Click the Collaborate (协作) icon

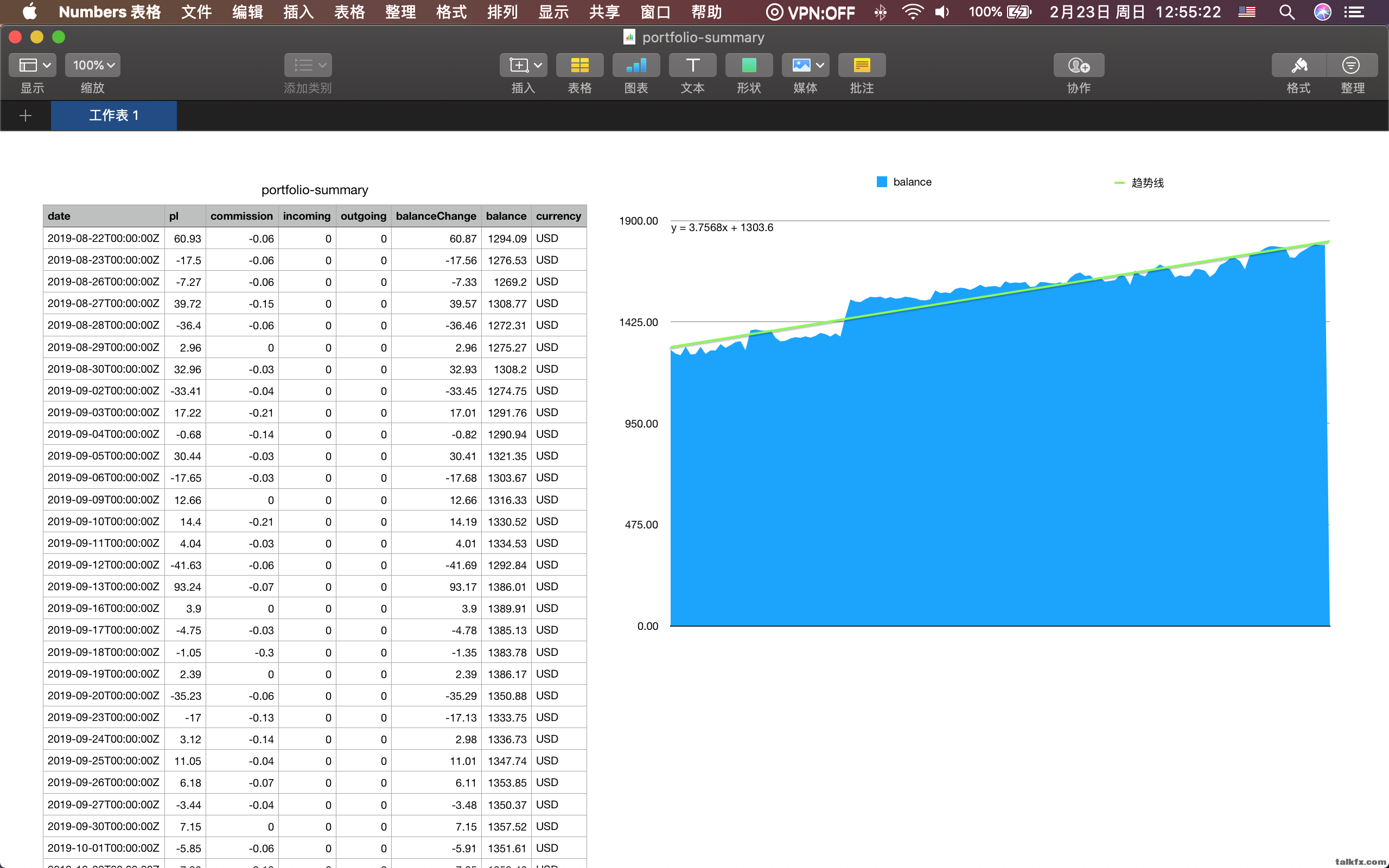(1079, 66)
